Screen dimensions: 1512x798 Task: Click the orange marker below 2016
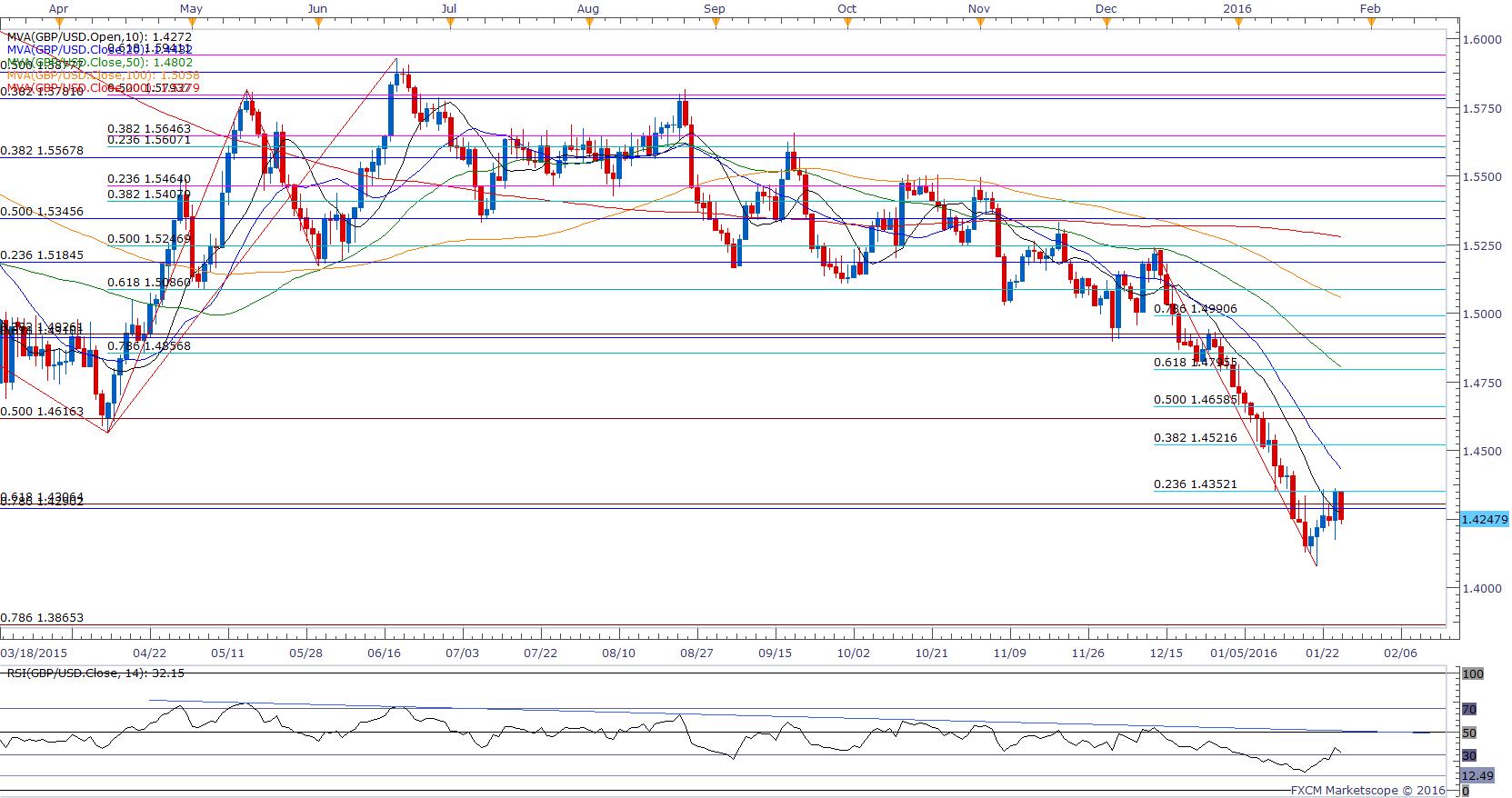pos(1238,24)
